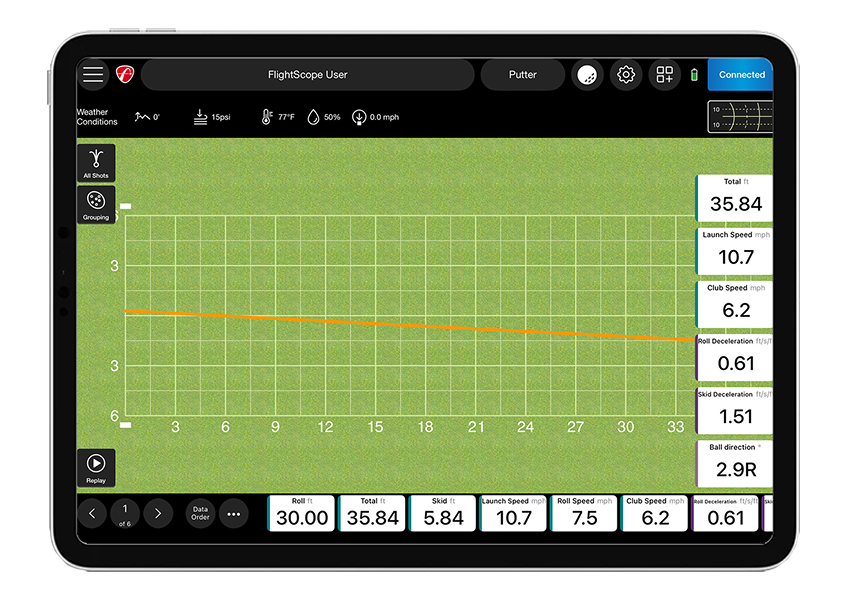Tap the altitude weather icon
The height and width of the screenshot is (600, 850).
pos(146,117)
